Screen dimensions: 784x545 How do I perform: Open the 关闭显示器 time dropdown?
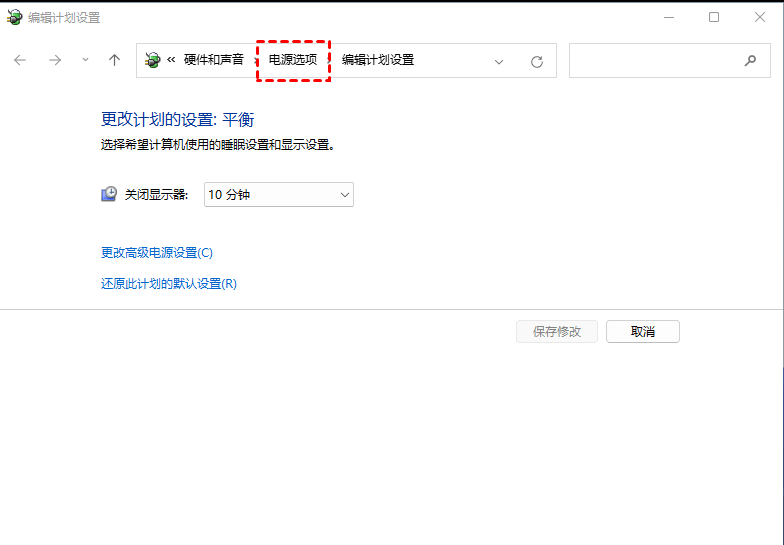tap(278, 194)
